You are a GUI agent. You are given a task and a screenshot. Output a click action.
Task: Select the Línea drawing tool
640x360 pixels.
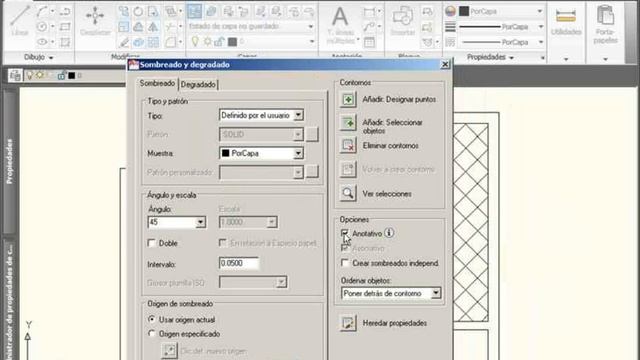coord(20,20)
